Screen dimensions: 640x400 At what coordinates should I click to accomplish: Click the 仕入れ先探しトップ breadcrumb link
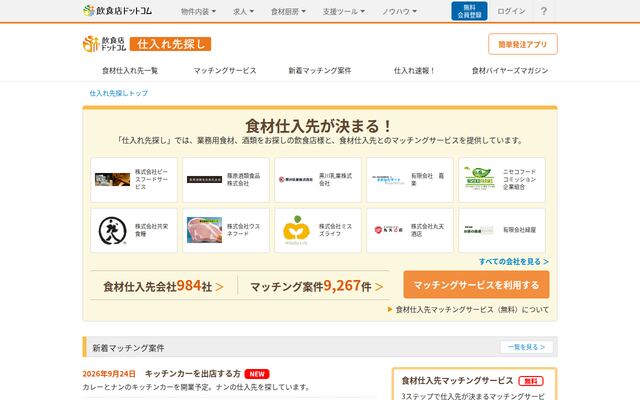119,93
